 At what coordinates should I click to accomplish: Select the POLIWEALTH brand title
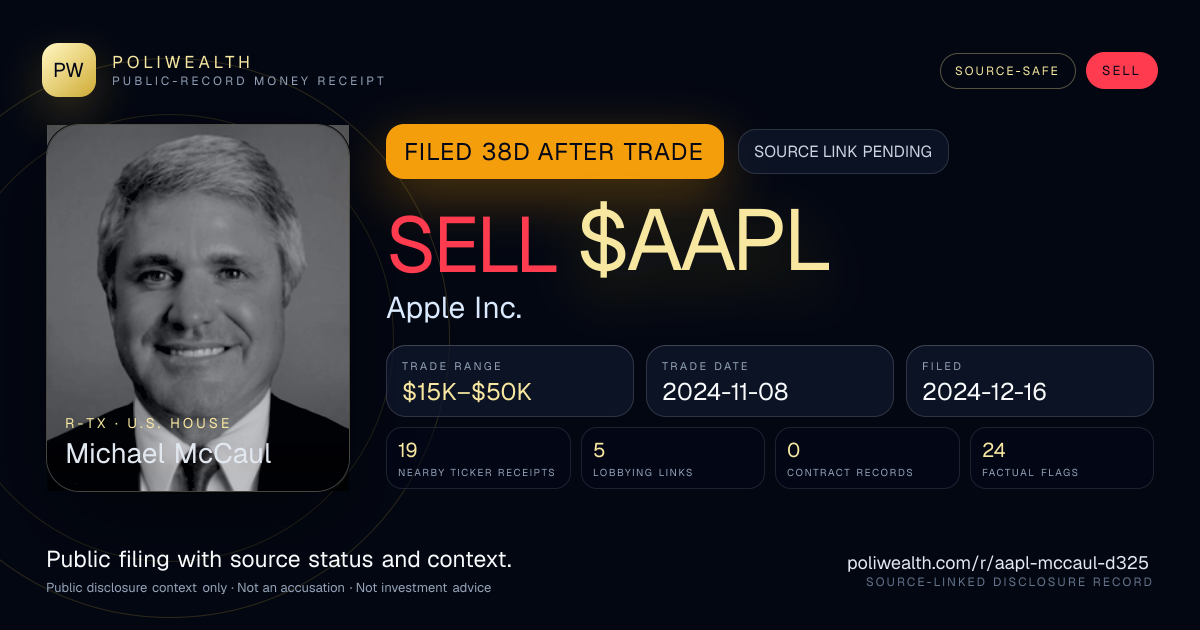(x=182, y=62)
